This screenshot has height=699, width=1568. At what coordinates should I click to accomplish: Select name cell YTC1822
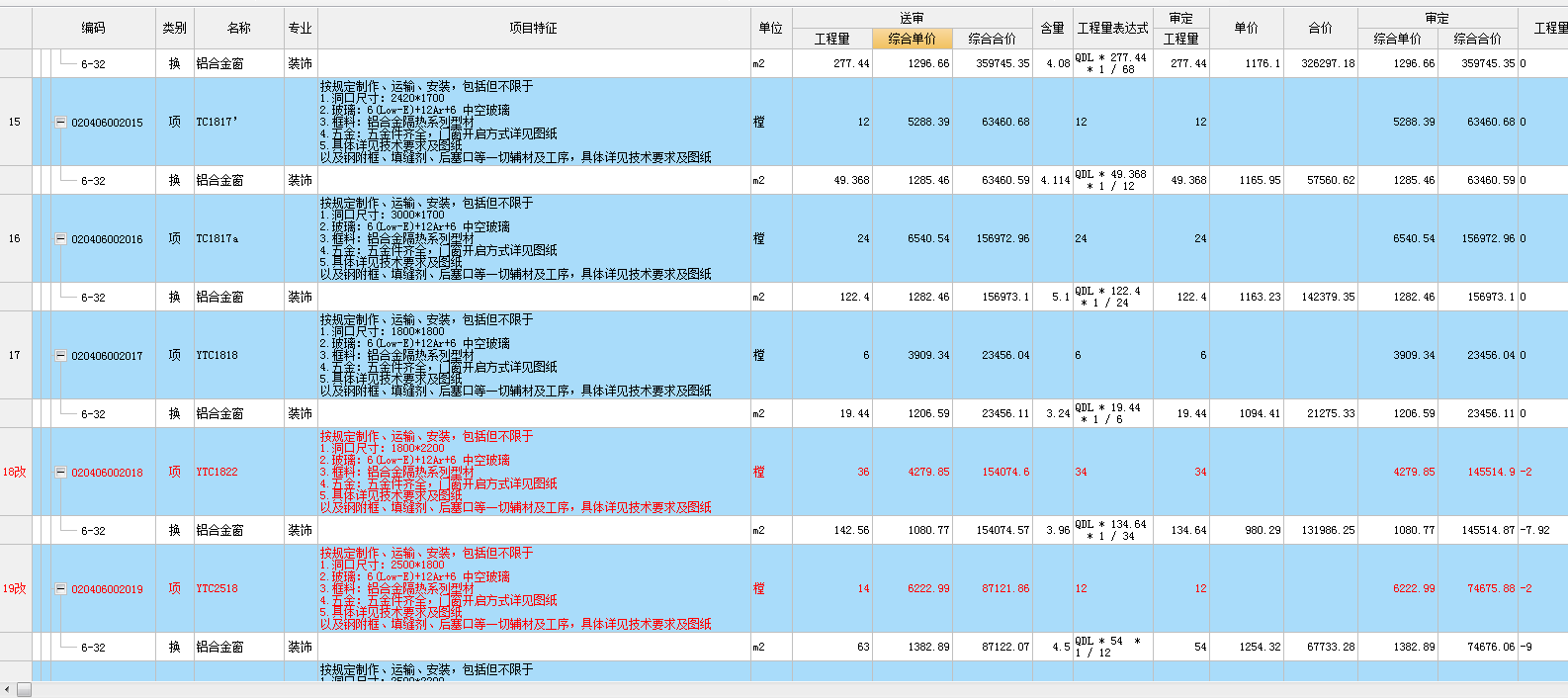click(239, 473)
